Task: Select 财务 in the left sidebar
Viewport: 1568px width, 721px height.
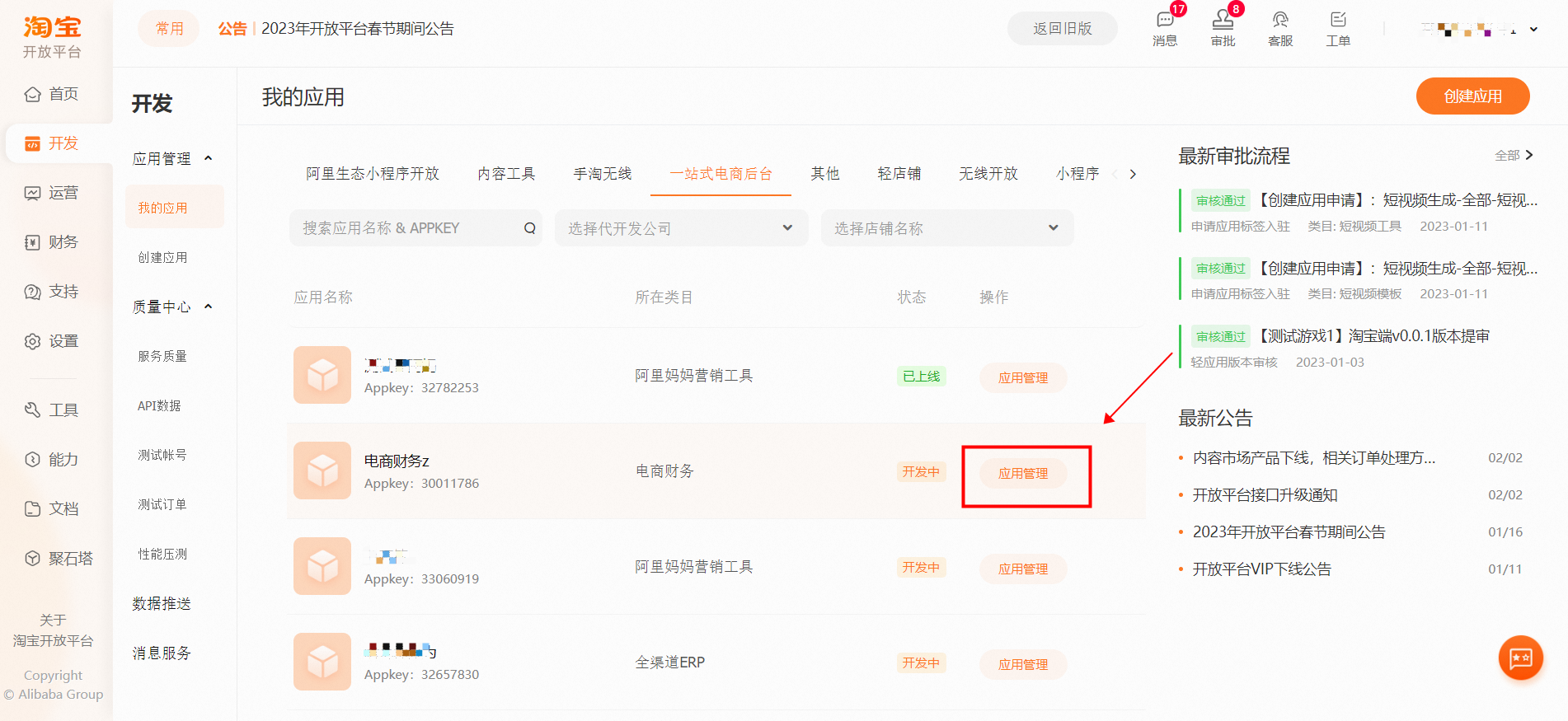Action: [x=52, y=242]
